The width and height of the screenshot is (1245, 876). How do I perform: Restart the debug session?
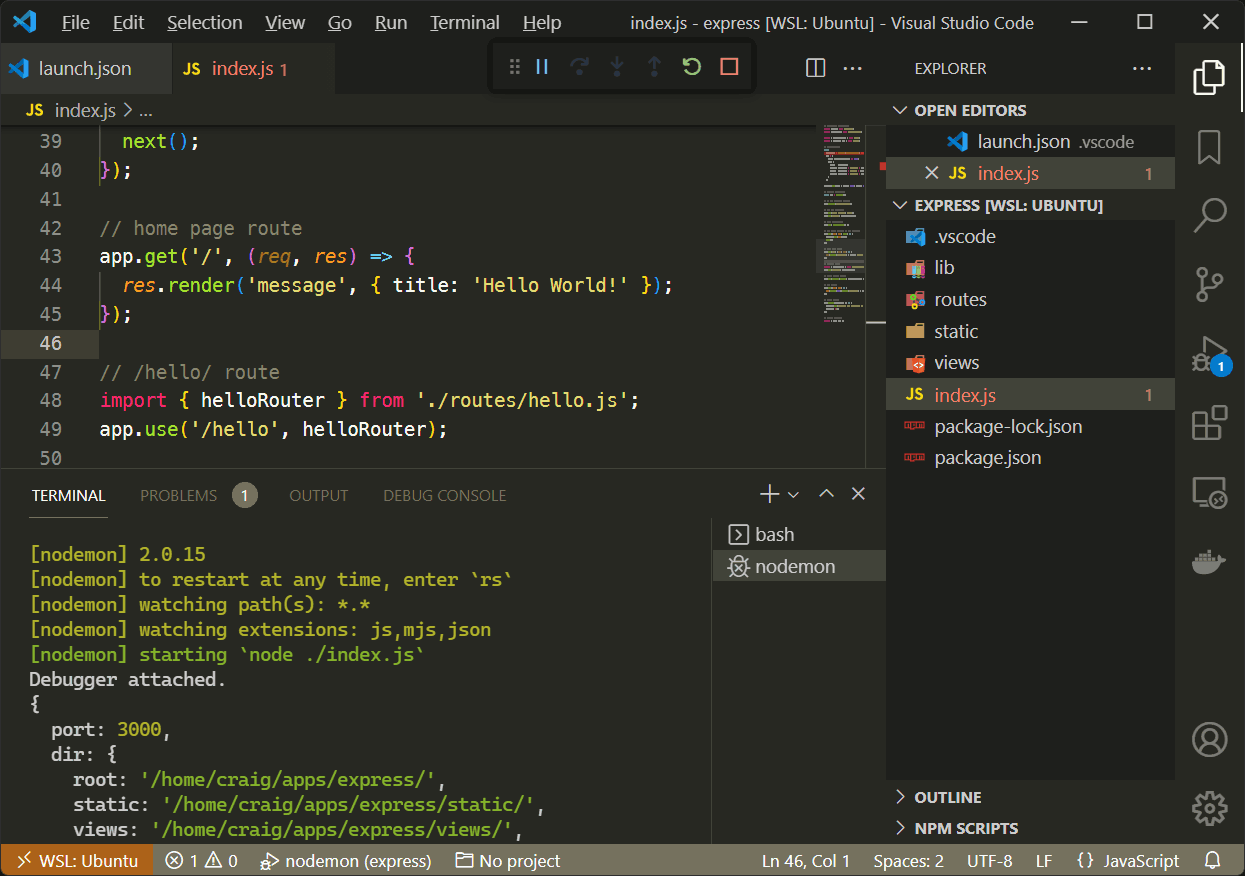691,67
